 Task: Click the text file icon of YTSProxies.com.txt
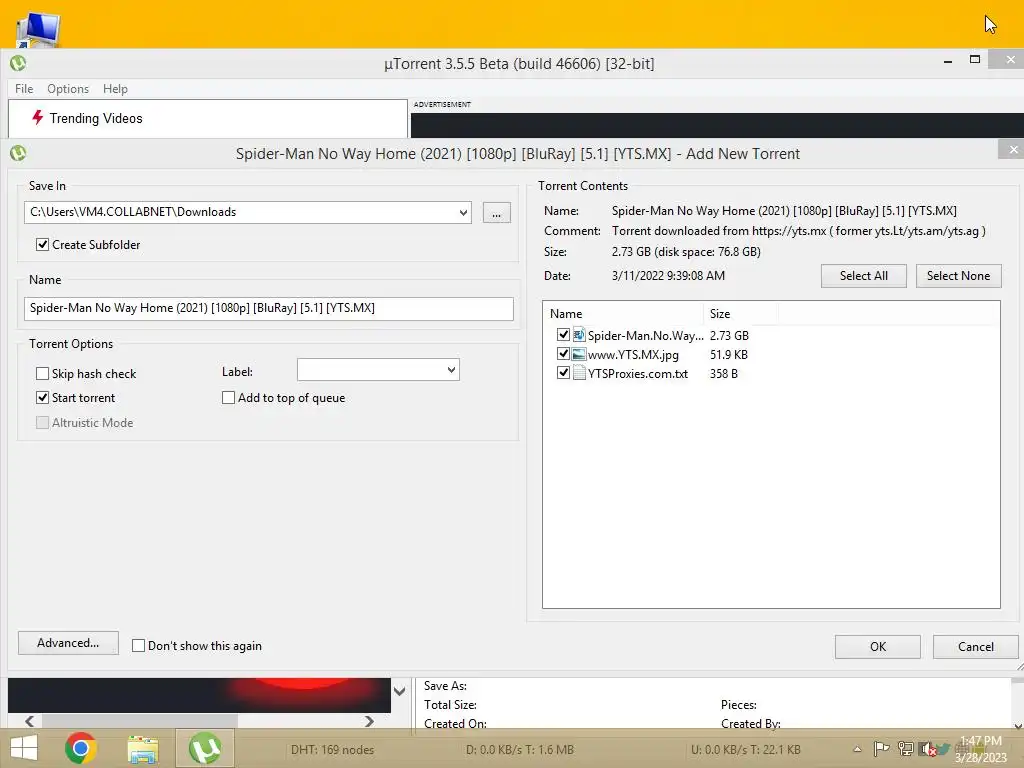[579, 374]
